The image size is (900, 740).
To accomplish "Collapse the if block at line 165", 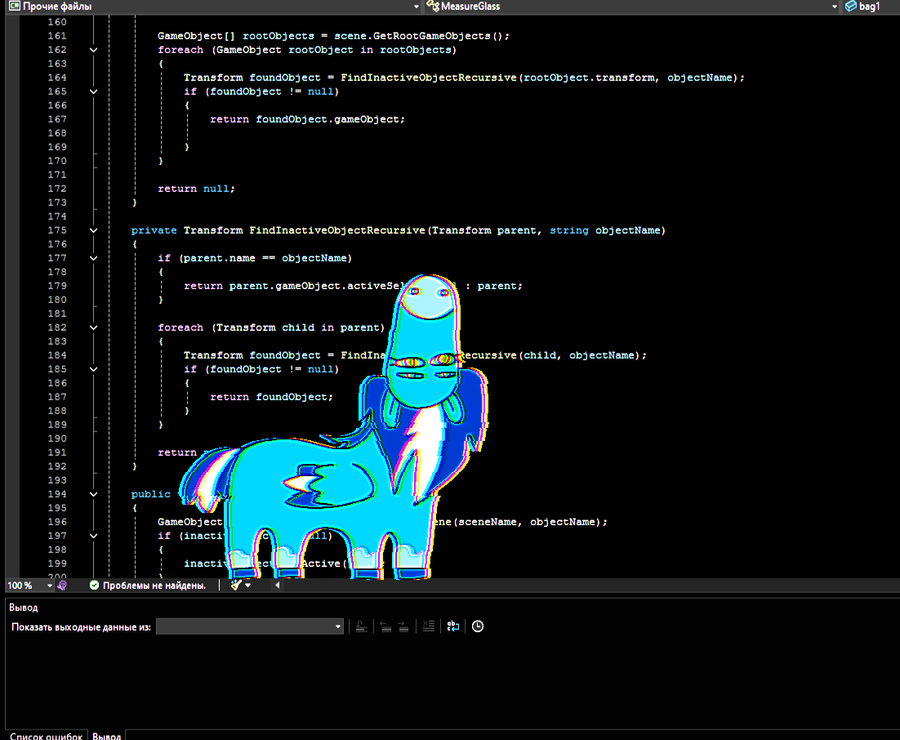I will coord(94,92).
